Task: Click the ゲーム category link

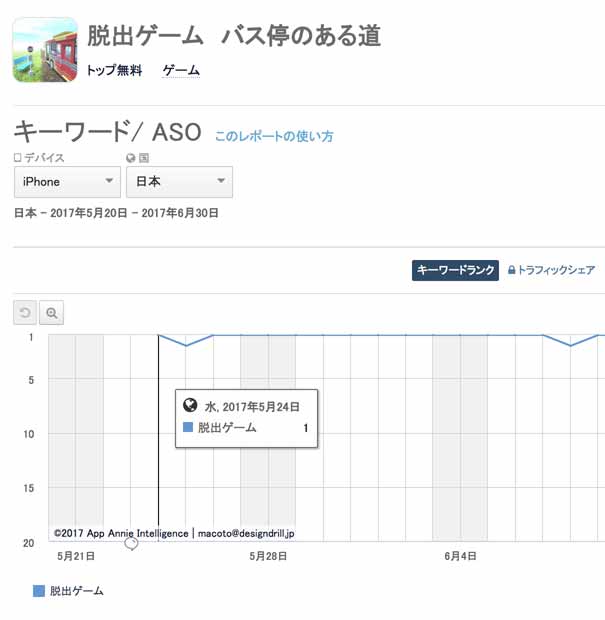Action: tap(181, 71)
